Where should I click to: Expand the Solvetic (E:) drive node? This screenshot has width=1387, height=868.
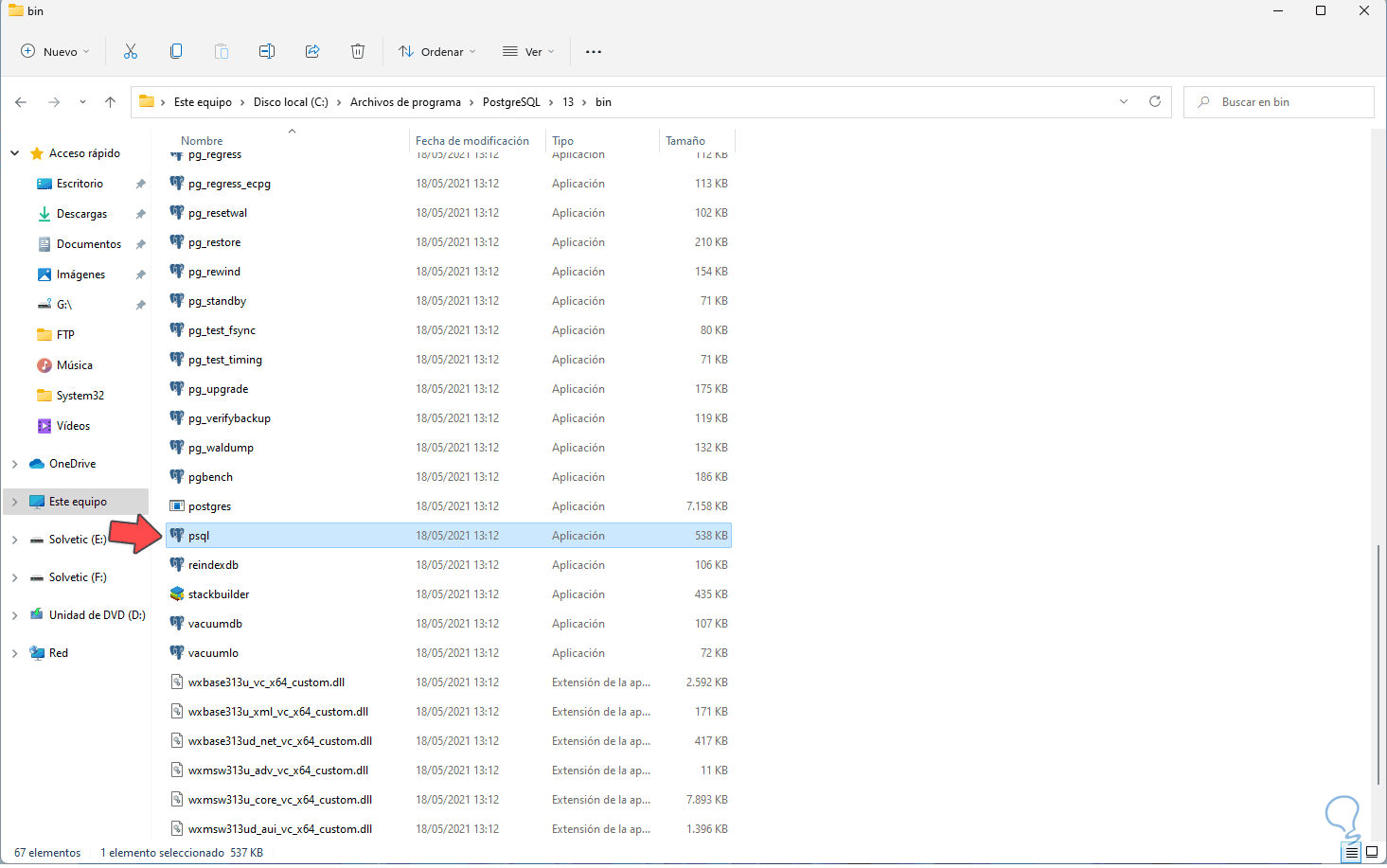15,540
